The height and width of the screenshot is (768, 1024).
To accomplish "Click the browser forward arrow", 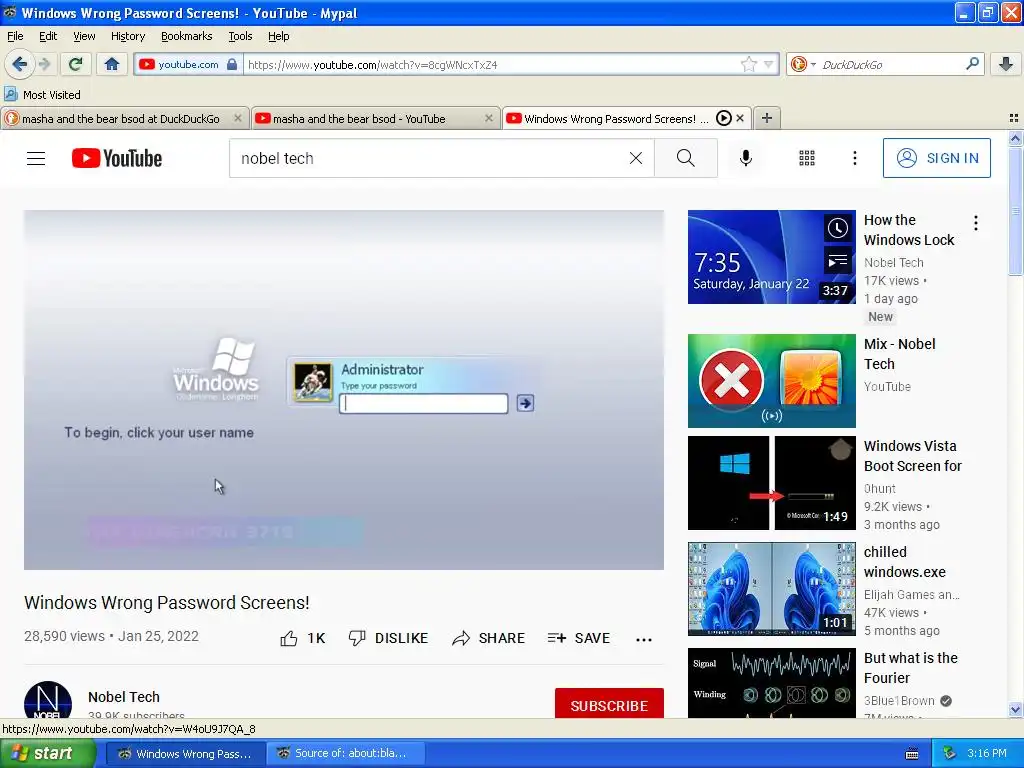I will tap(44, 64).
